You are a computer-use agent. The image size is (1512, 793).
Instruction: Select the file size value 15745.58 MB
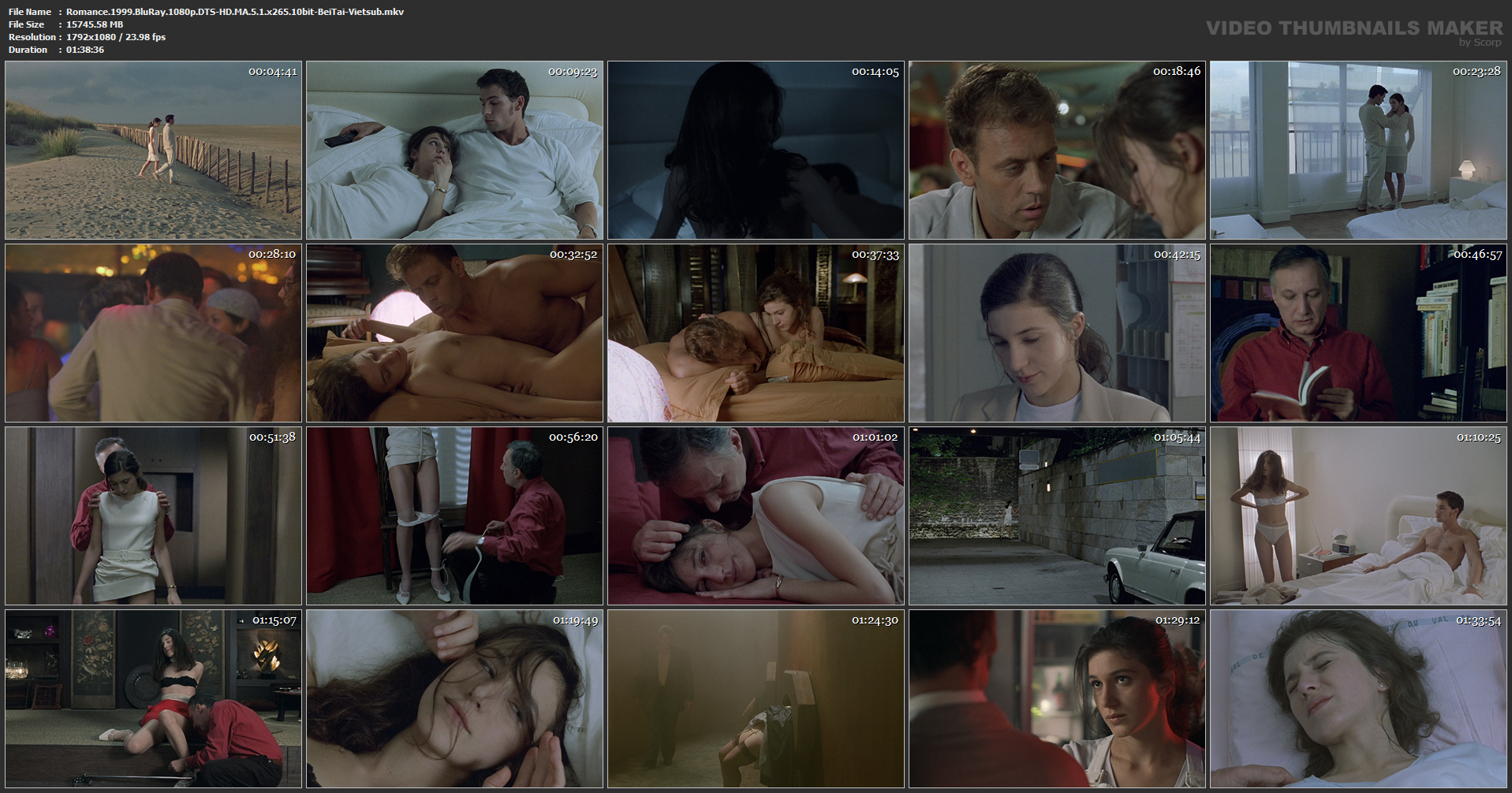point(95,24)
